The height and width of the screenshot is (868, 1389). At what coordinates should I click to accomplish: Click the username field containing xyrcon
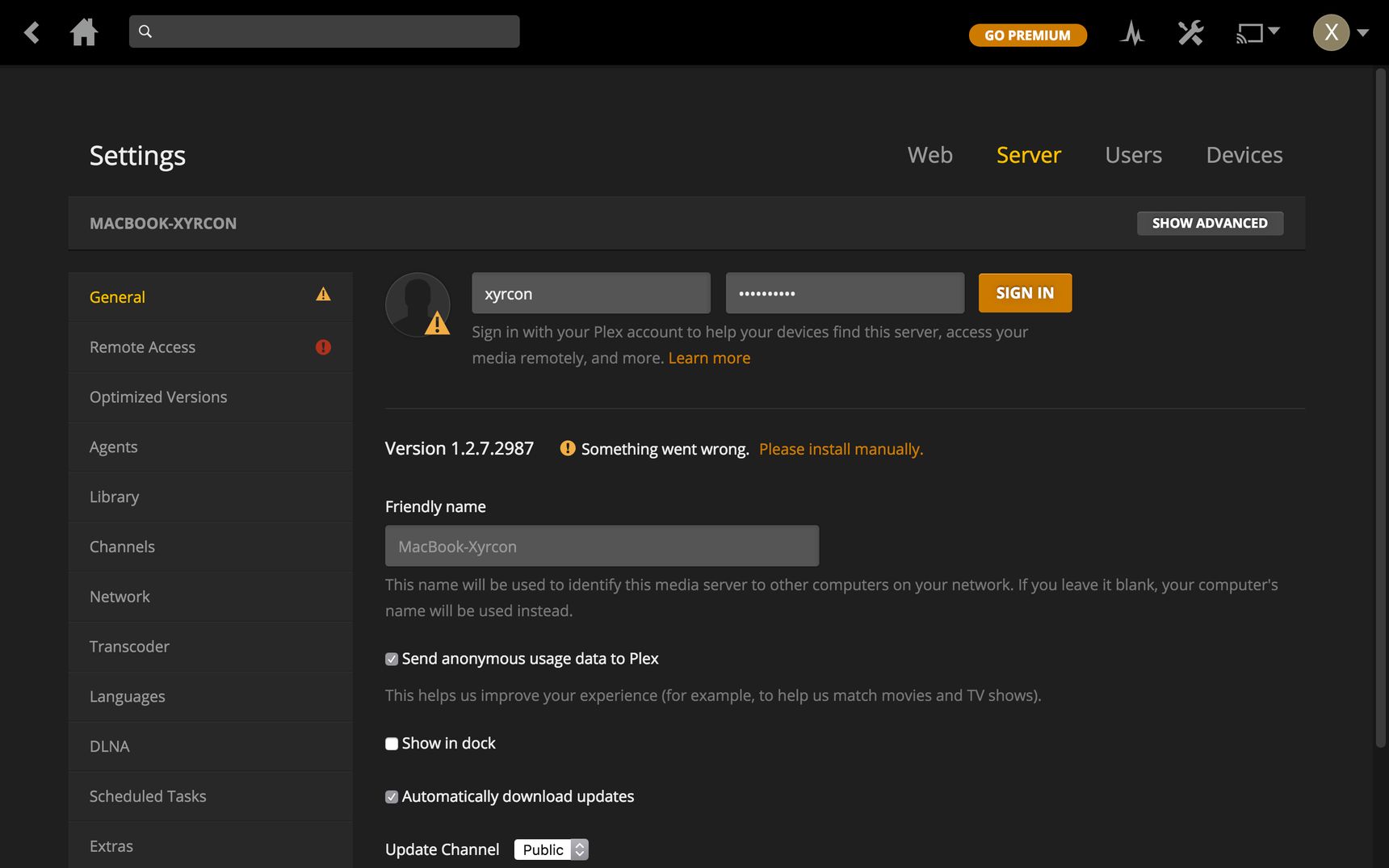click(x=591, y=293)
